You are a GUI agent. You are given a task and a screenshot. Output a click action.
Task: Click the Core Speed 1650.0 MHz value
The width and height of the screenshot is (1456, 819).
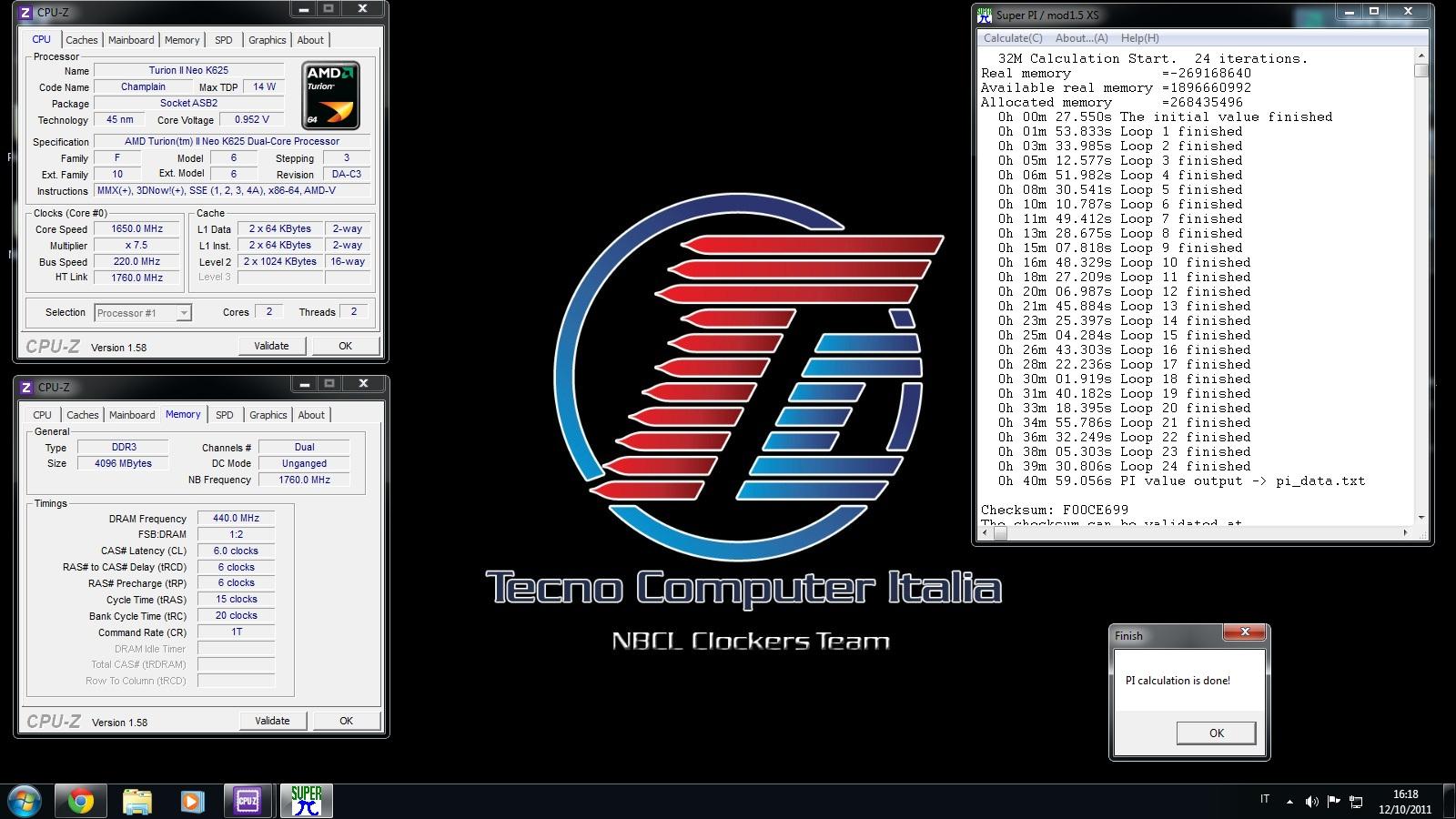[x=137, y=229]
